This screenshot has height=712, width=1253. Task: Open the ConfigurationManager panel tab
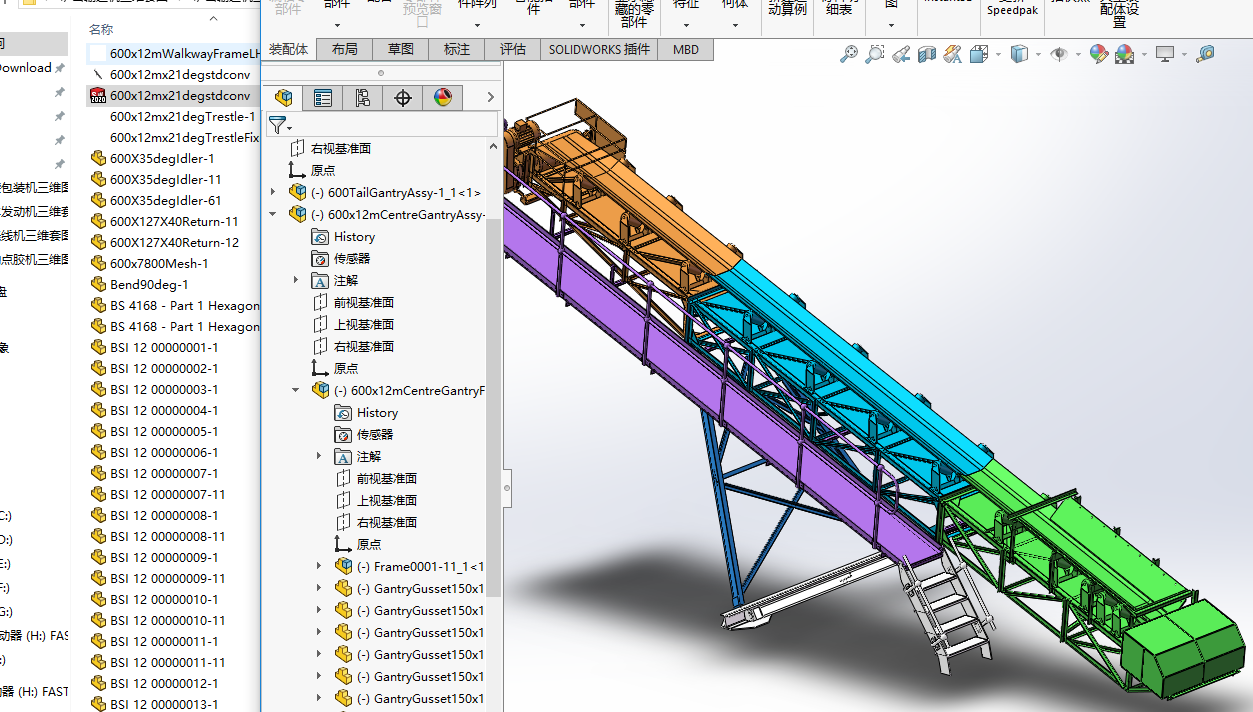[x=362, y=97]
